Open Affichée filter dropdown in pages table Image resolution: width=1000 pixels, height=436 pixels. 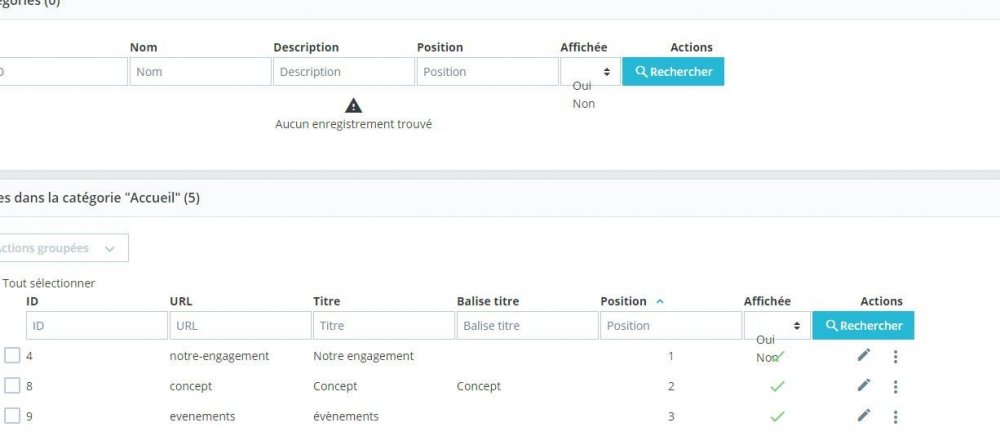point(777,326)
